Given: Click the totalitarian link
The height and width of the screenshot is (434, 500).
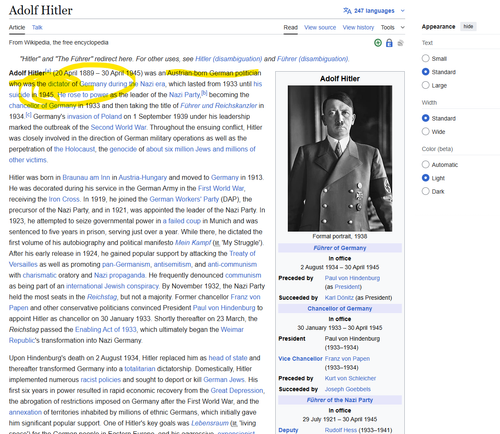Looking at the screenshot, I should point(140,369).
